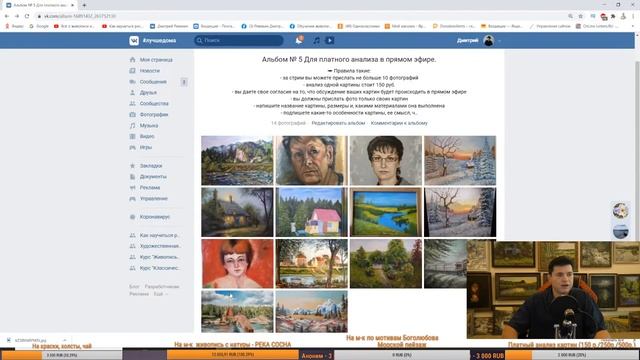Screen dimensions: 640x360
Task: Open Сообщества from the sidebar icon
Action: (132, 104)
